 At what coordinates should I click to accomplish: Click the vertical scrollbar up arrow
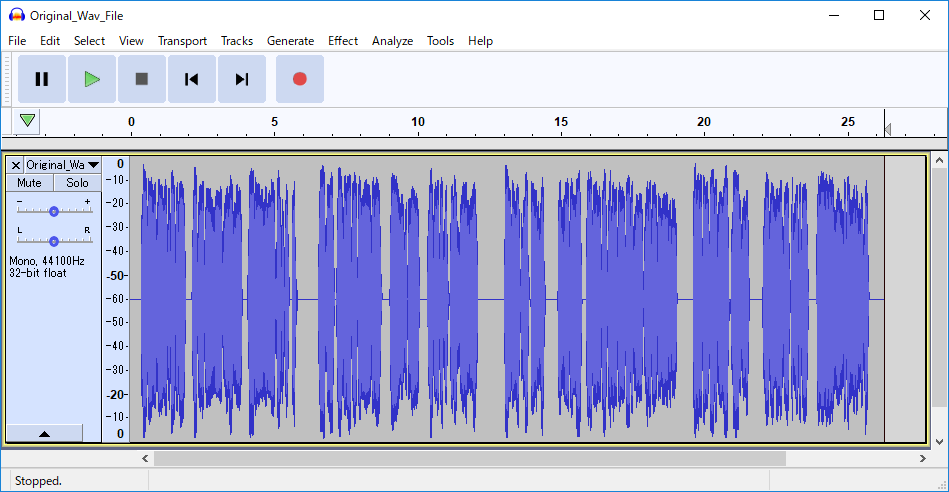tap(939, 160)
